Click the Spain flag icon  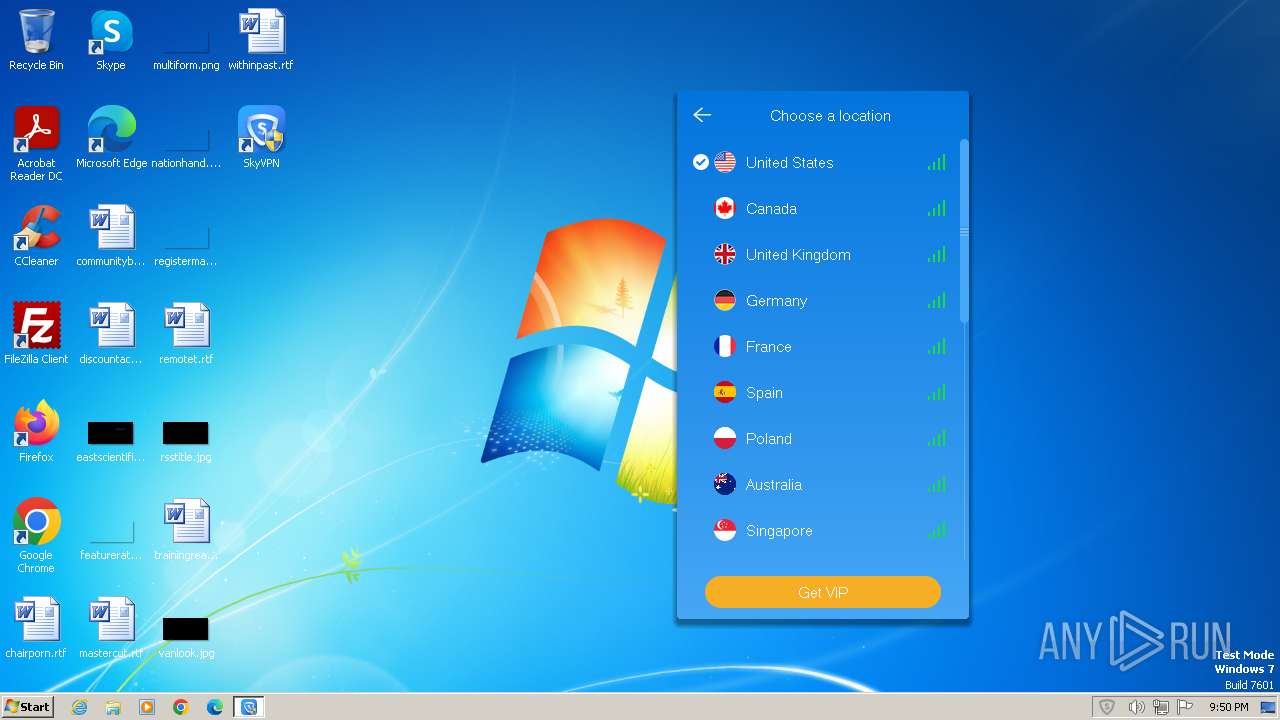725,392
